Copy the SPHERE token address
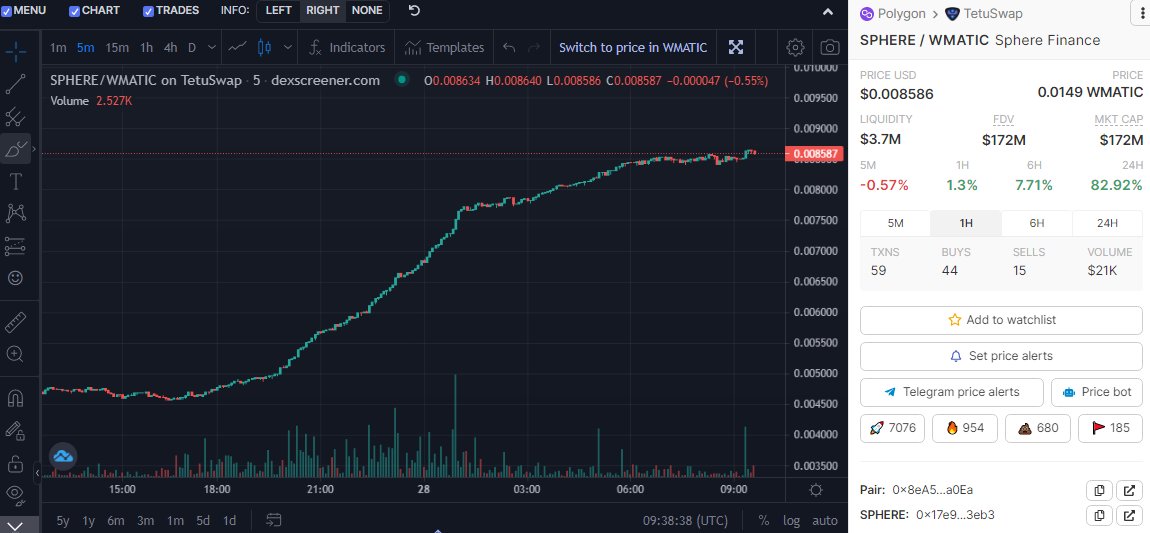This screenshot has width=1150, height=533. [1099, 515]
